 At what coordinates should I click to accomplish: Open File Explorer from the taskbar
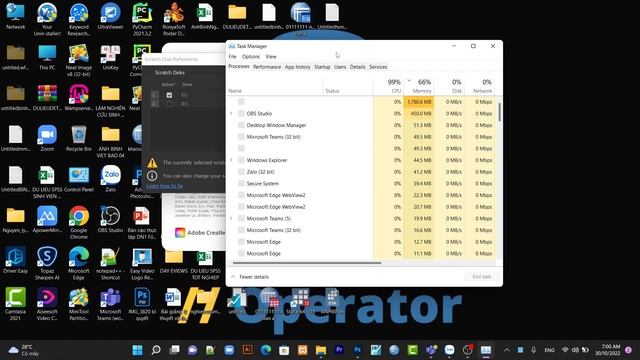click(321, 350)
